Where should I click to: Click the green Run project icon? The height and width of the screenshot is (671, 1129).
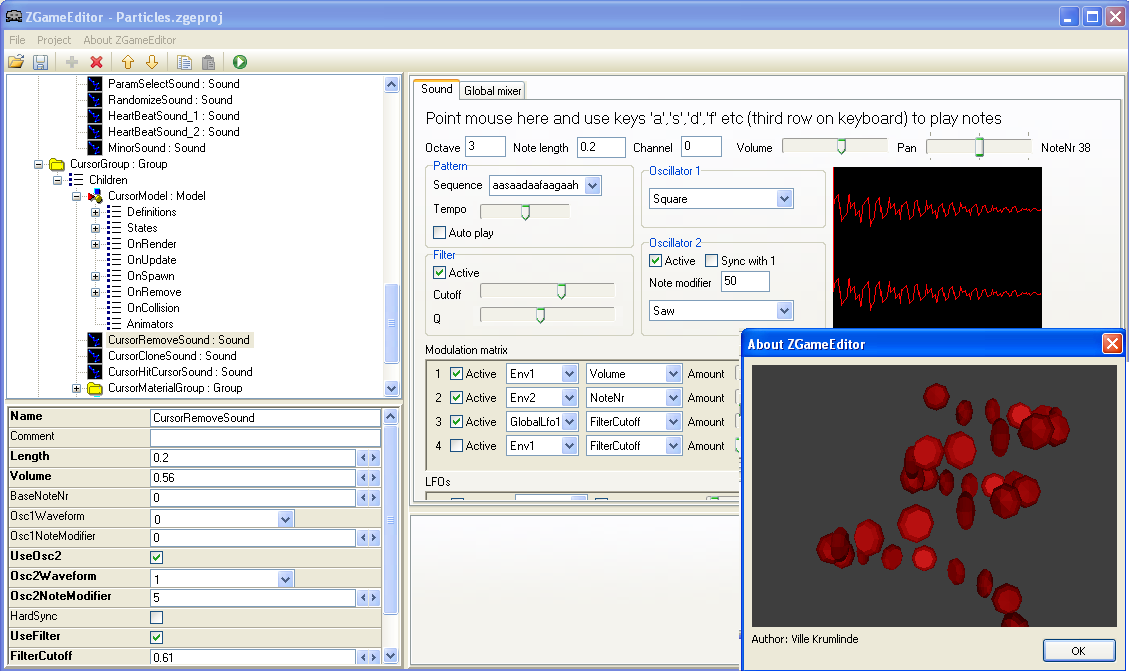click(240, 62)
